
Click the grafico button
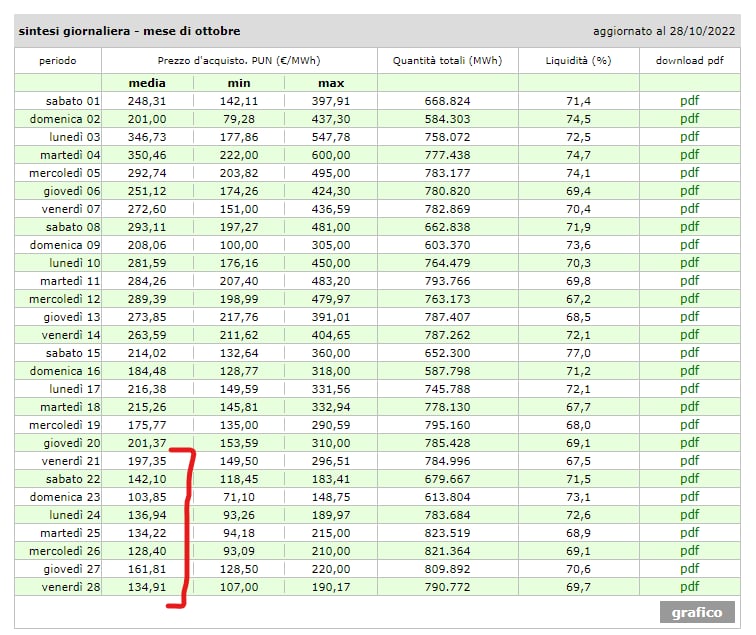click(697, 612)
